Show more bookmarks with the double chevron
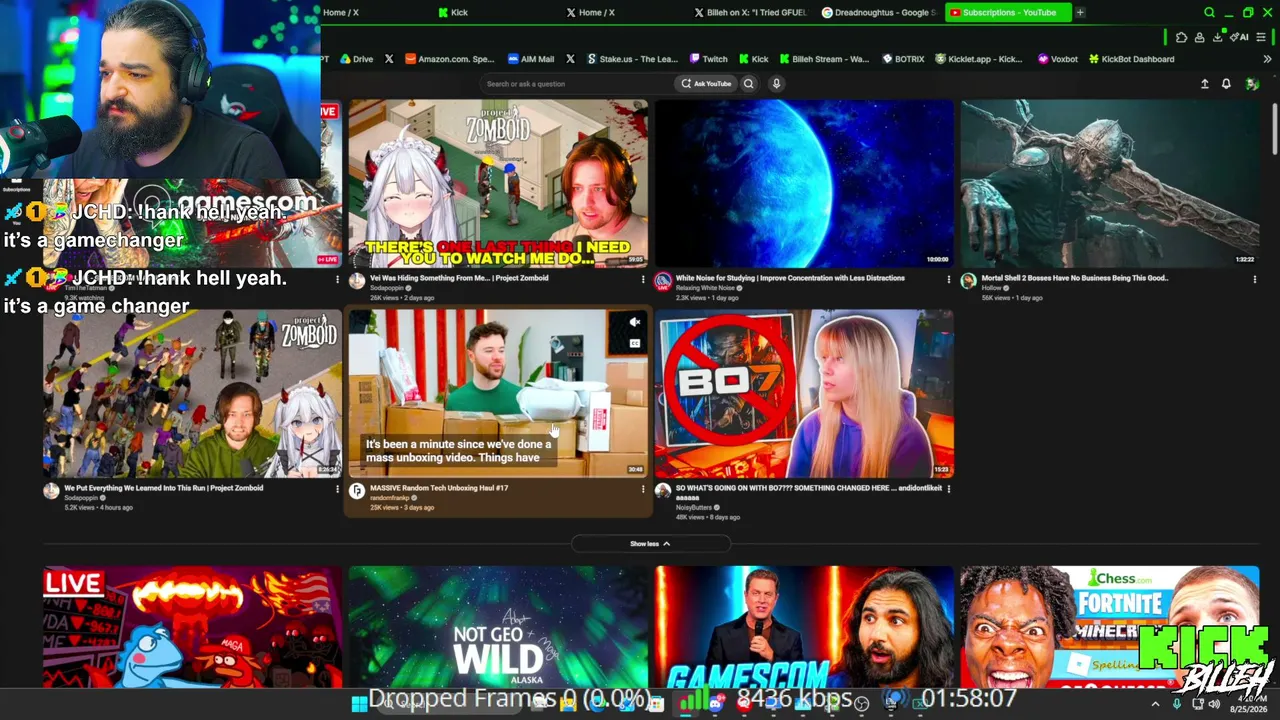The height and width of the screenshot is (720, 1280). [x=1267, y=59]
